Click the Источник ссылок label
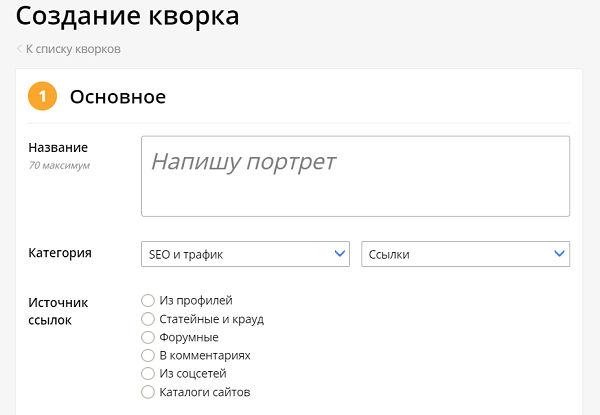Screen dimensions: 600x415 [58, 311]
